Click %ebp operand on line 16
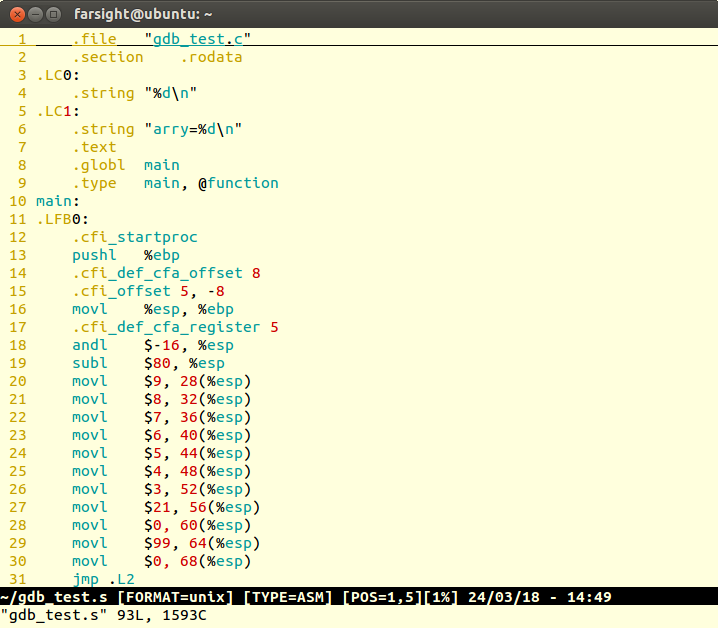 (x=216, y=309)
